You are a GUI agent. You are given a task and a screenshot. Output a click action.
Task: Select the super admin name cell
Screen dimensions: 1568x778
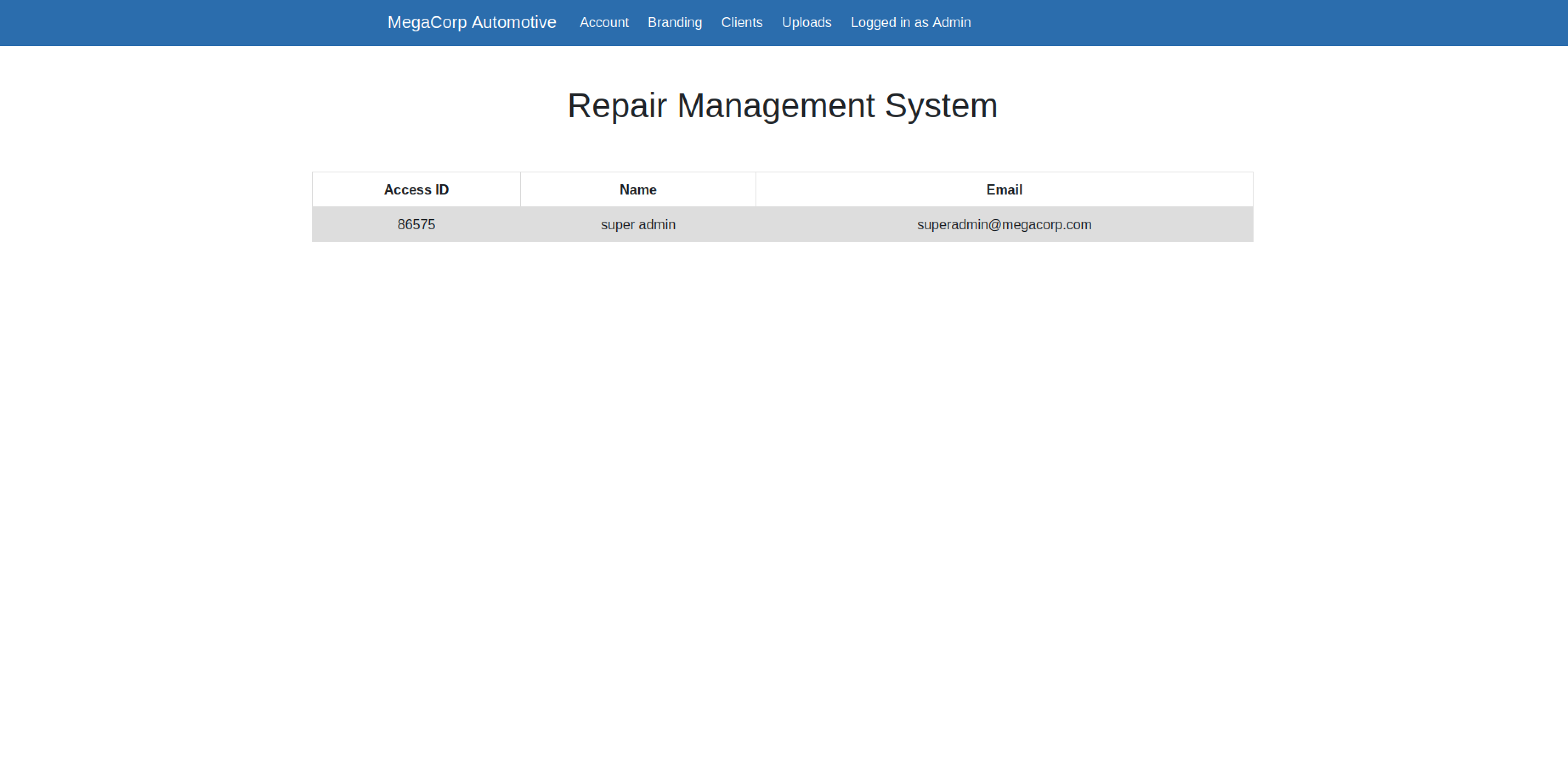637,224
